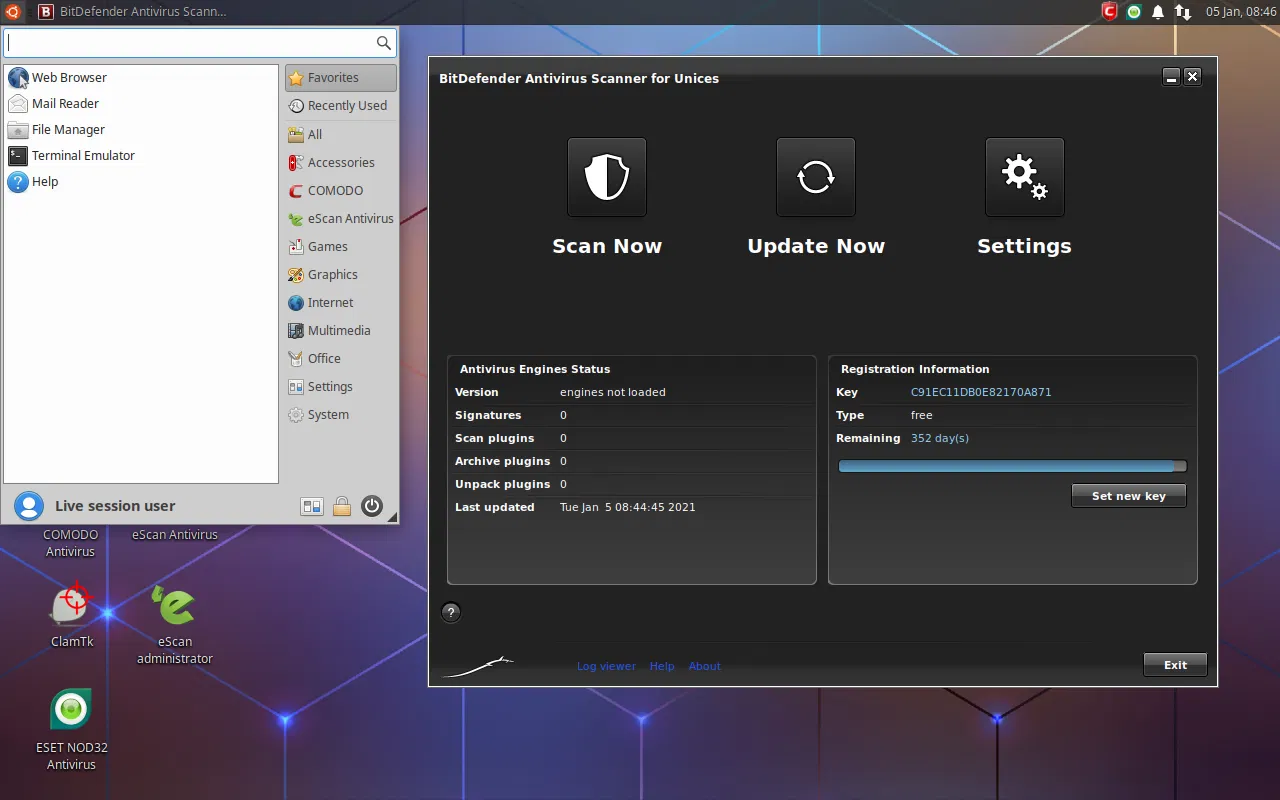
Task: Click the Live session user avatar
Action: pos(29,506)
